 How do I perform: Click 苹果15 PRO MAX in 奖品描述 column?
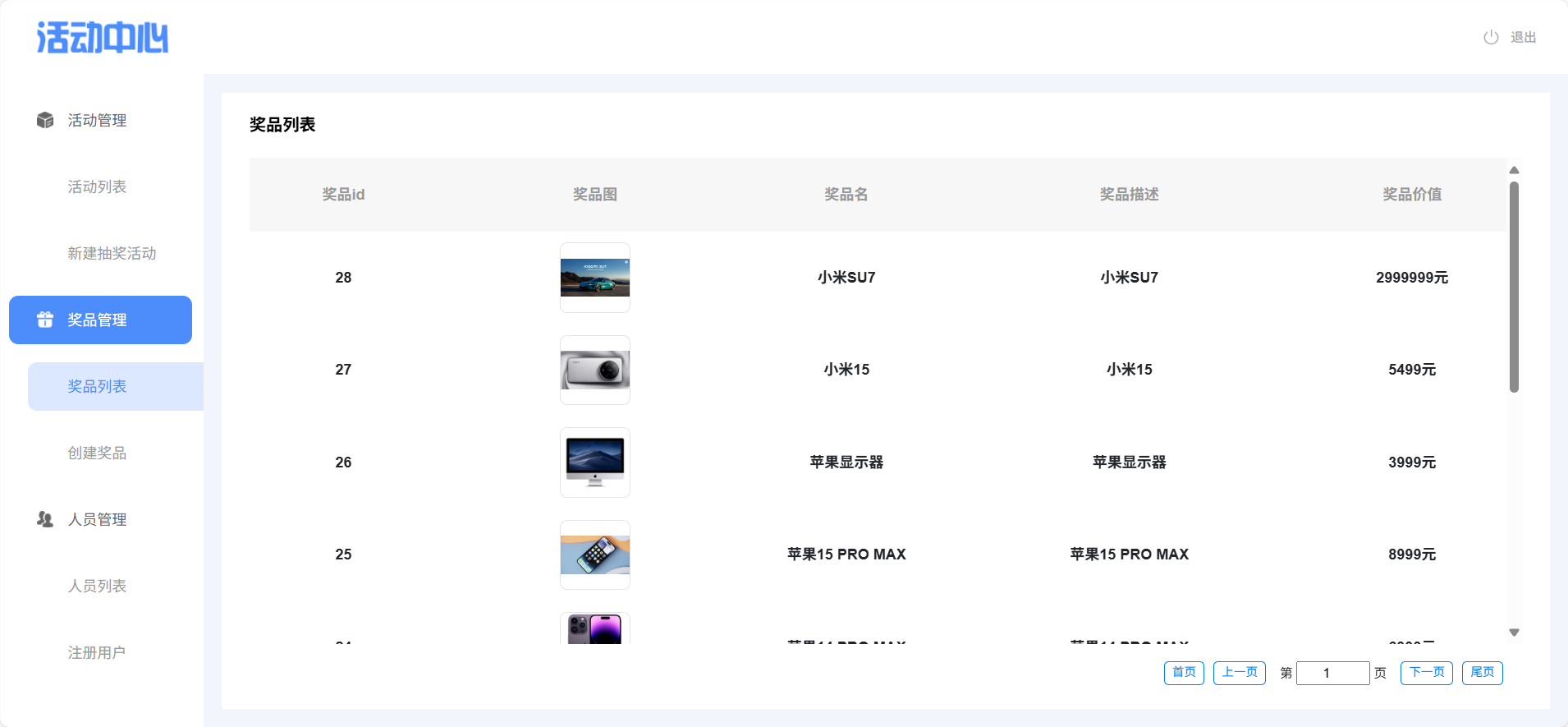point(1130,554)
